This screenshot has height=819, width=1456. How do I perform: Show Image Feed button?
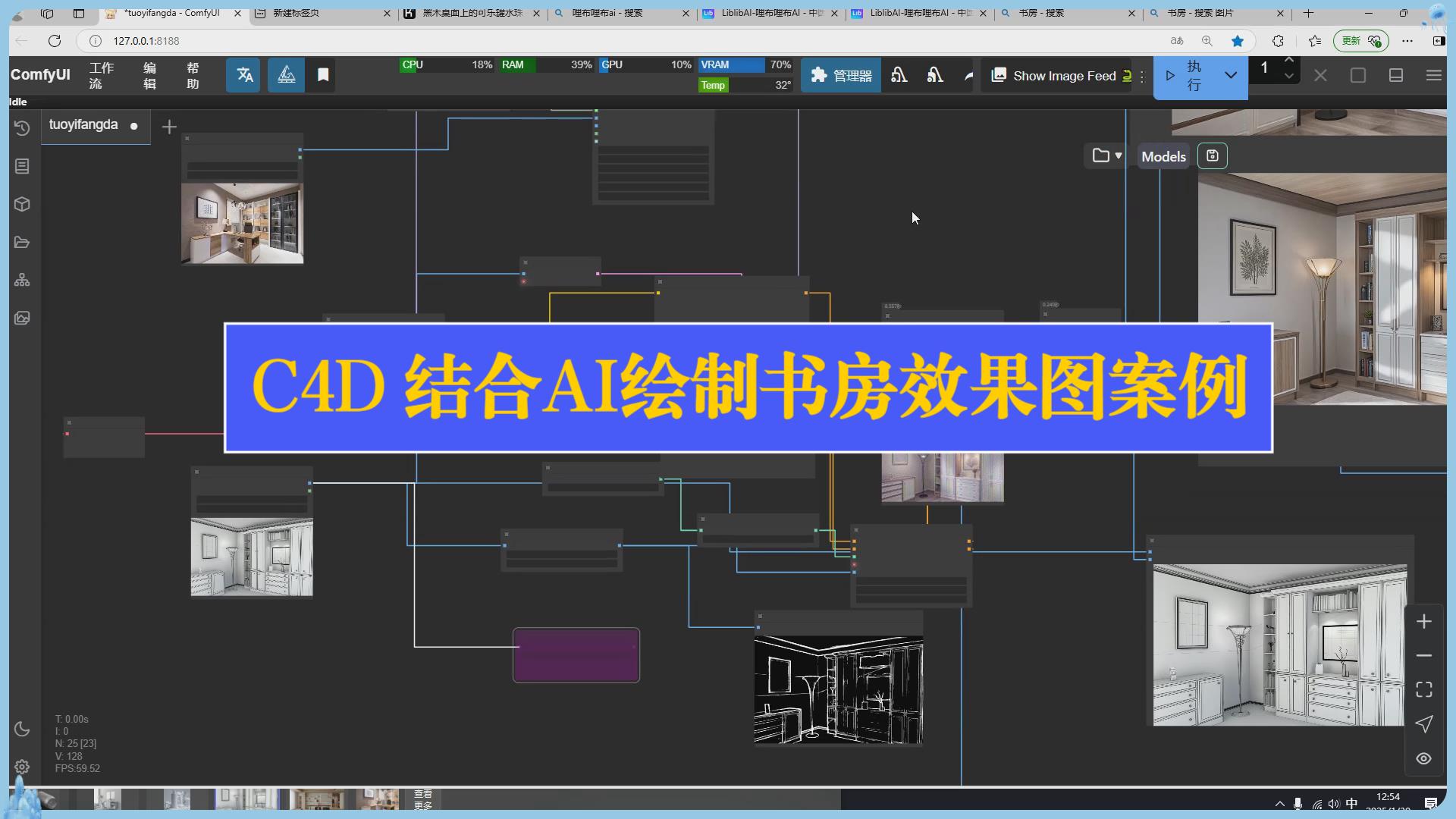click(1057, 75)
